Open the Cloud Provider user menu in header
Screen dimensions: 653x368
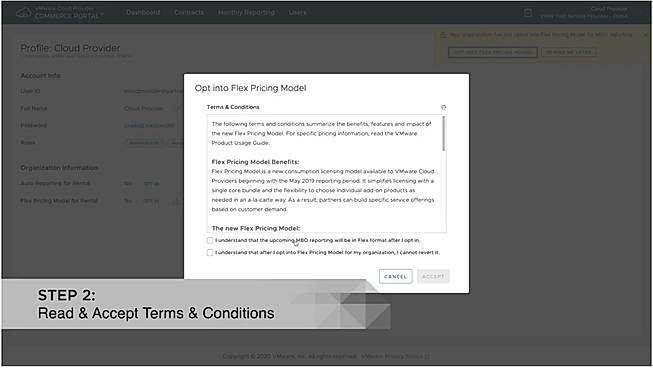[584, 12]
